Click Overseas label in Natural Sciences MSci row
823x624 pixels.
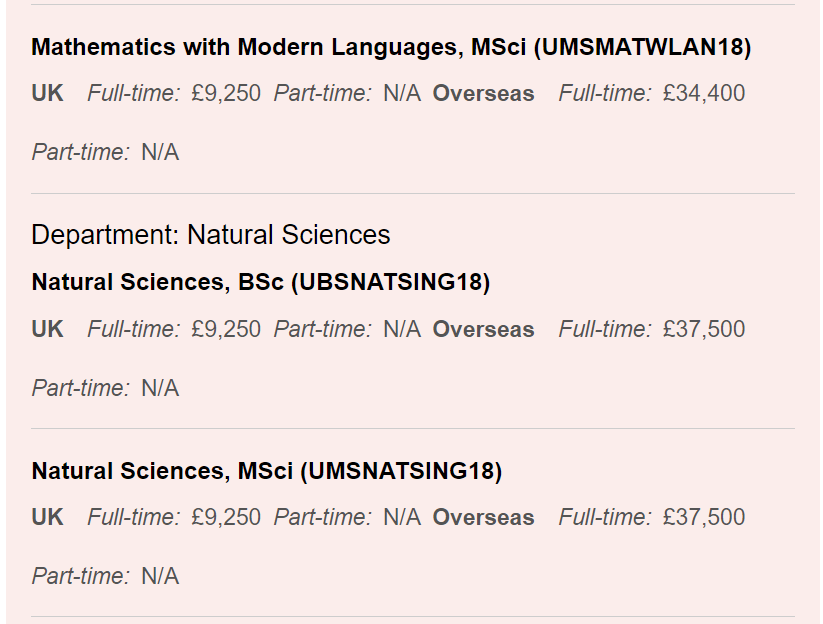(x=483, y=517)
